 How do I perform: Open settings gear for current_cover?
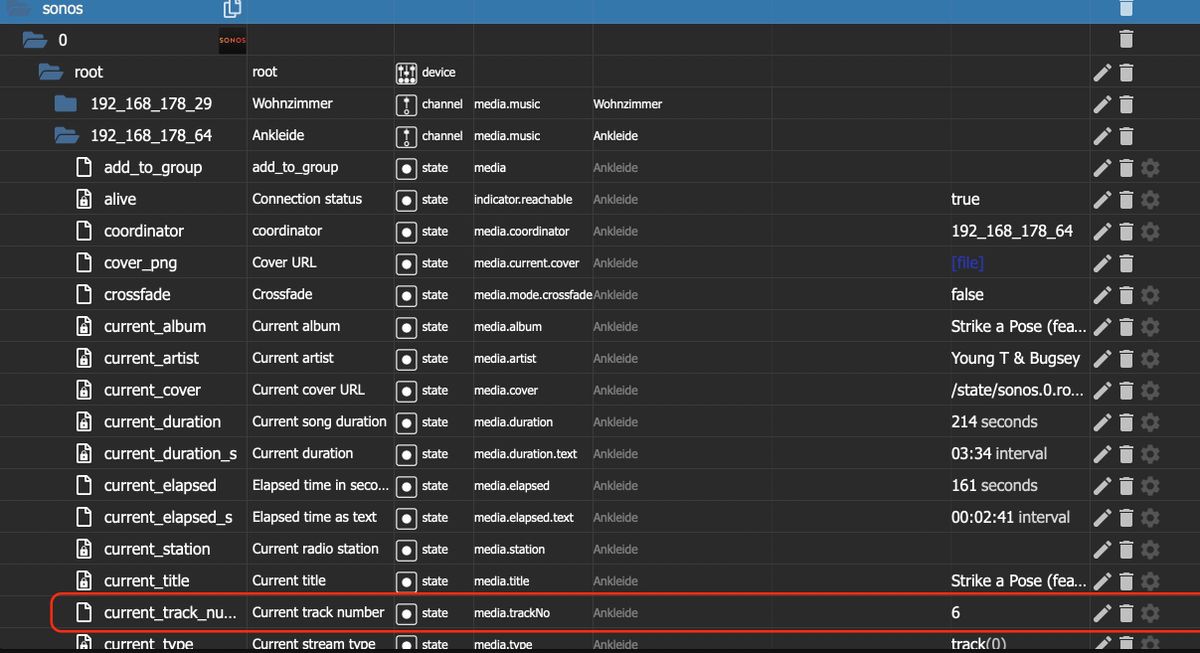click(x=1150, y=390)
